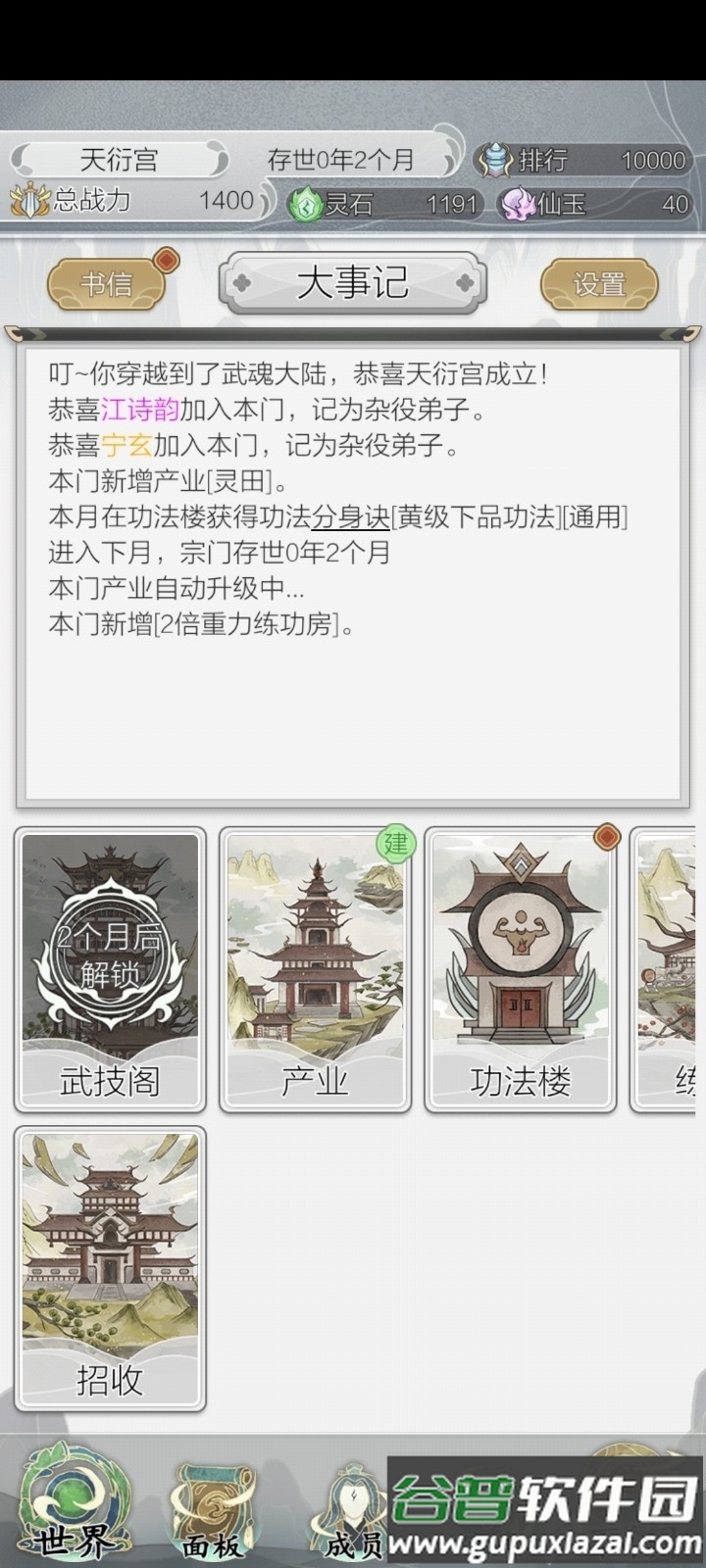Open the 书信 letters button

point(106,284)
